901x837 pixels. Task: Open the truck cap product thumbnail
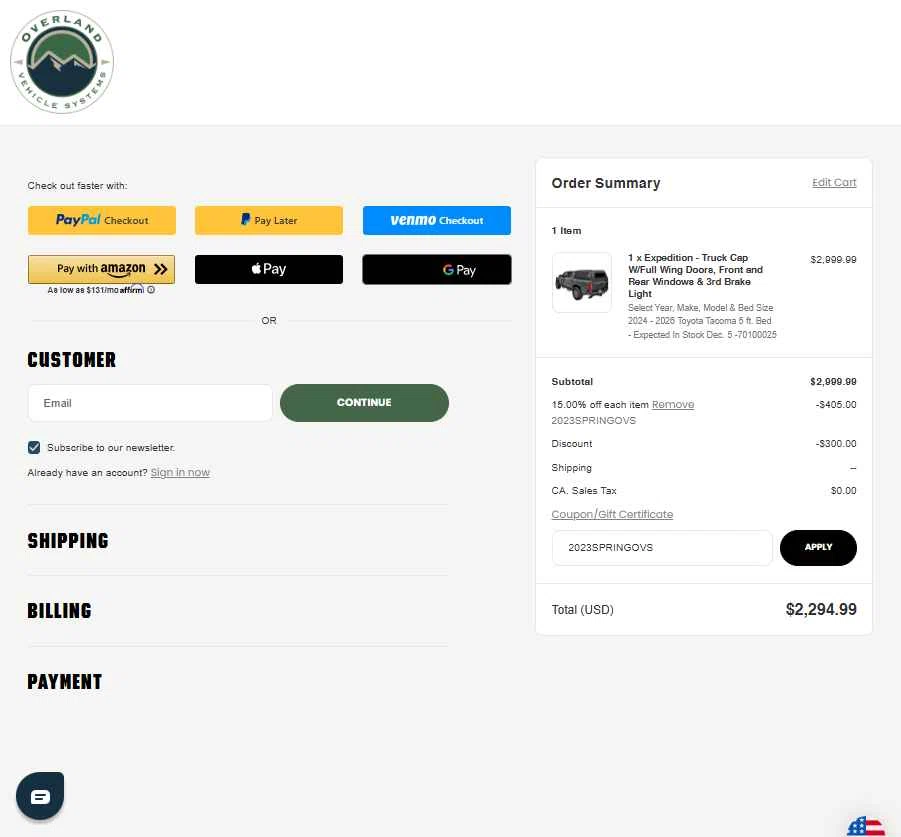pos(582,283)
